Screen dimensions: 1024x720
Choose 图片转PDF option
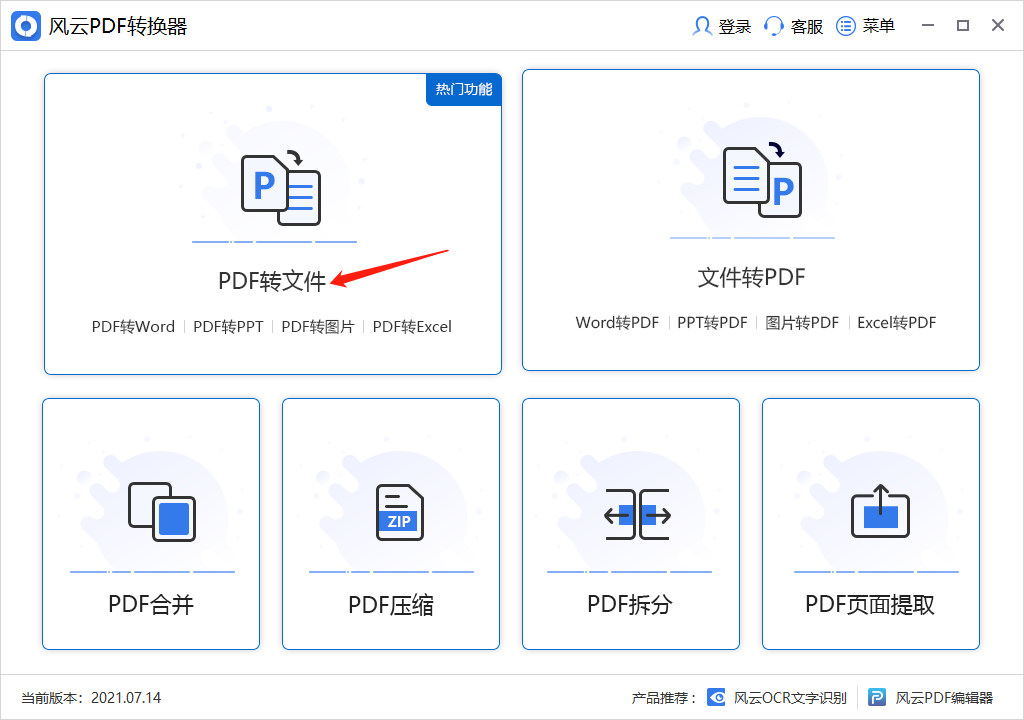coord(802,323)
